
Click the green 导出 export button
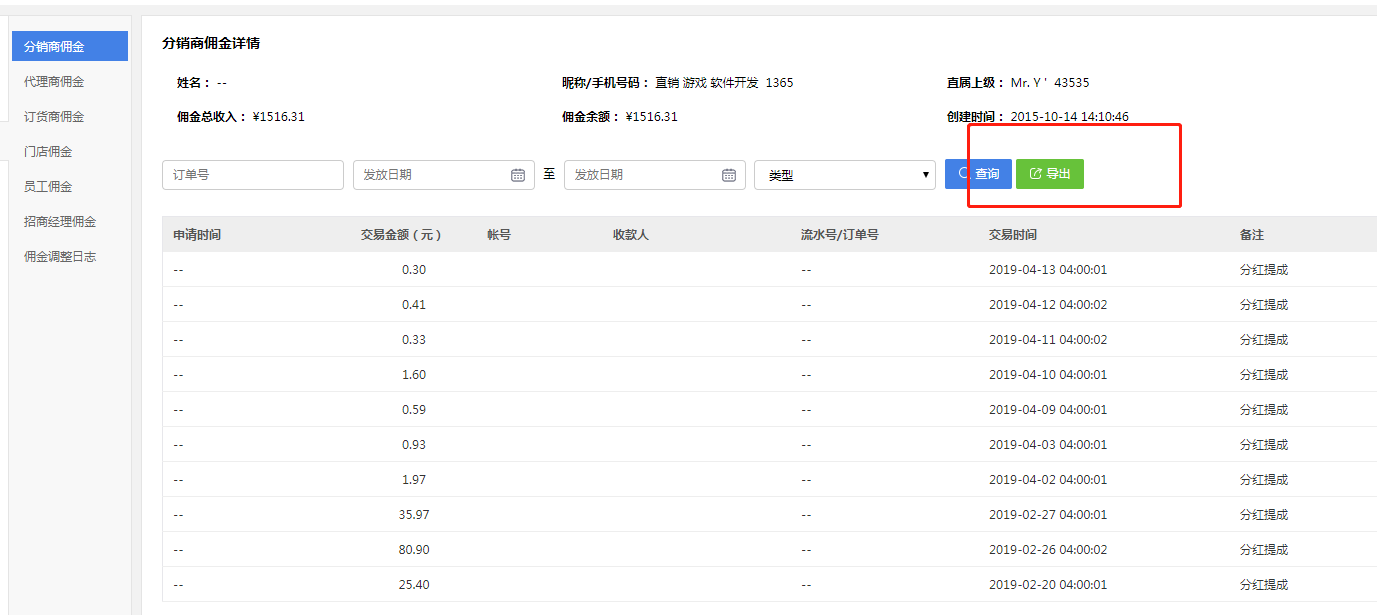pos(1049,174)
